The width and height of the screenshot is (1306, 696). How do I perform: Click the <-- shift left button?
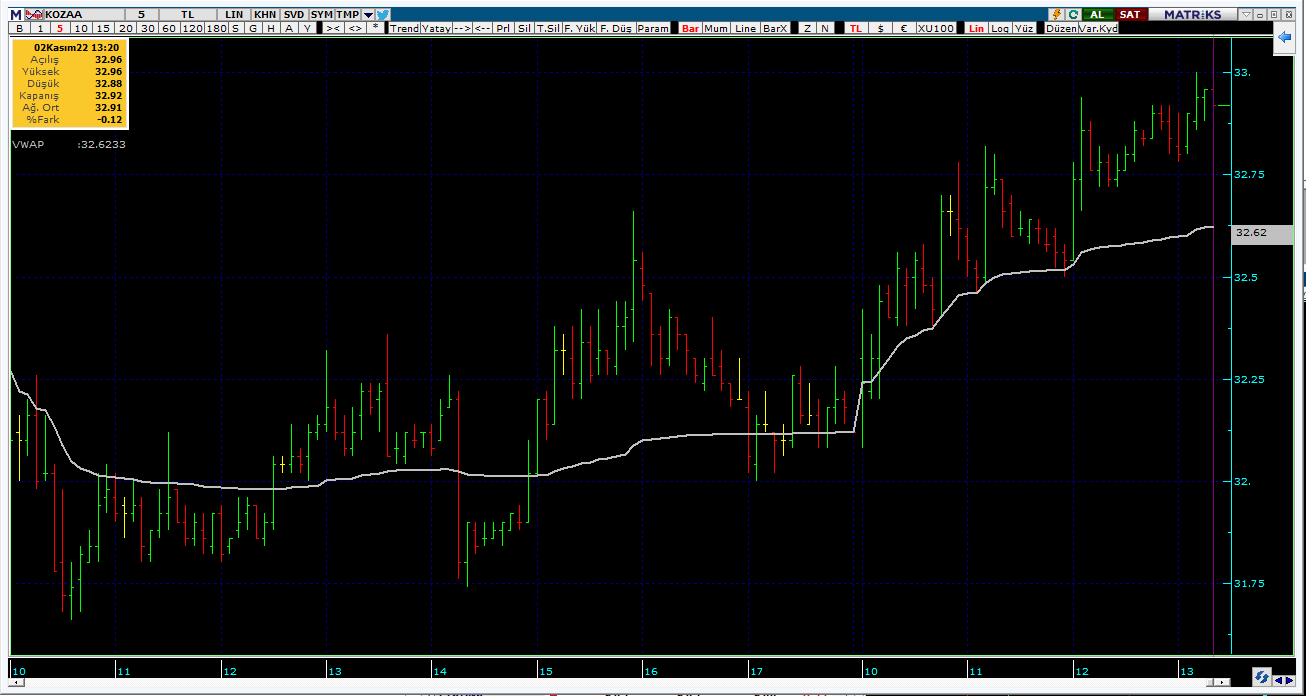tap(481, 28)
